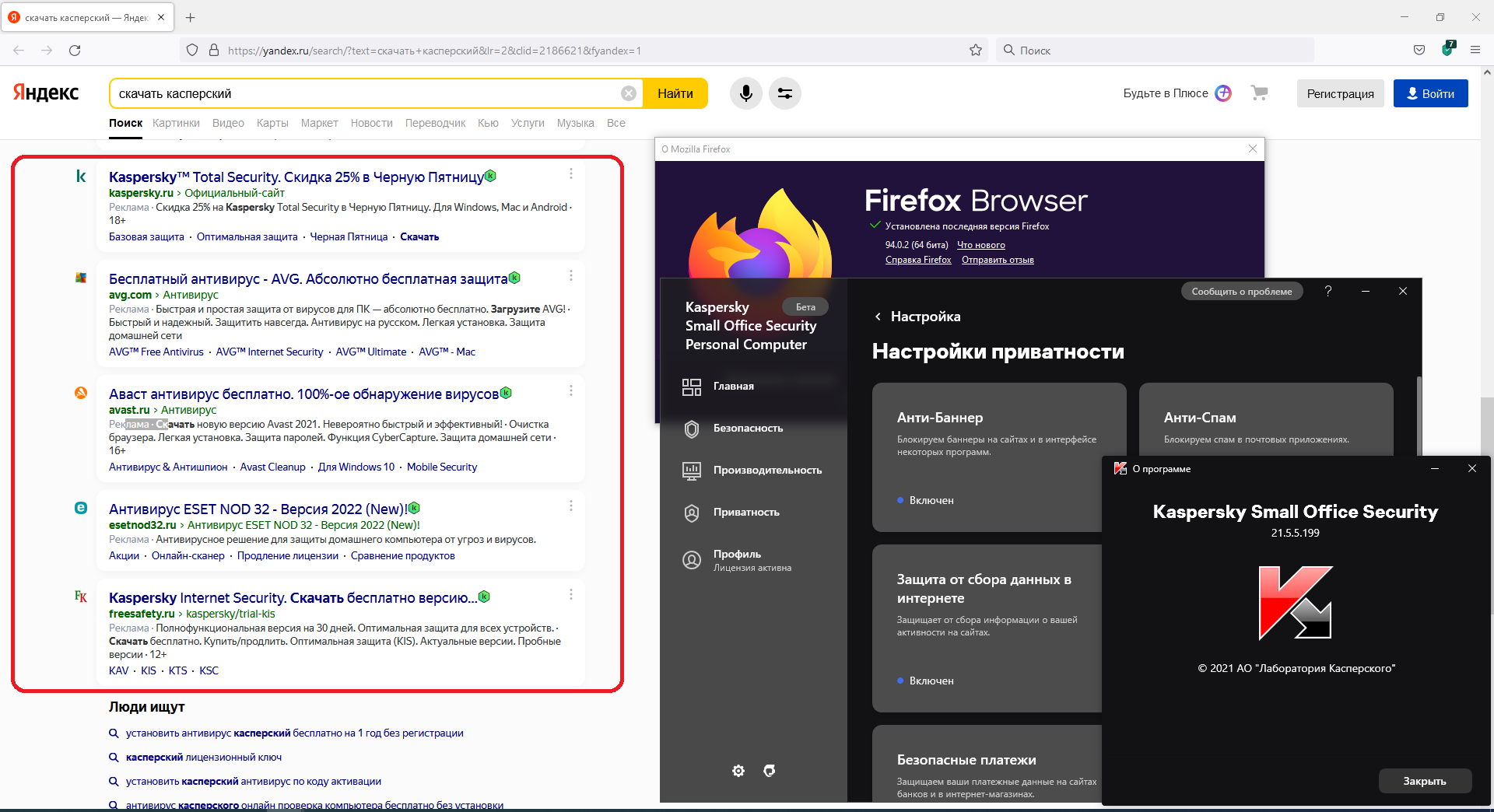Click Kaspersky settings vertical scrollbar

[x=1419, y=416]
